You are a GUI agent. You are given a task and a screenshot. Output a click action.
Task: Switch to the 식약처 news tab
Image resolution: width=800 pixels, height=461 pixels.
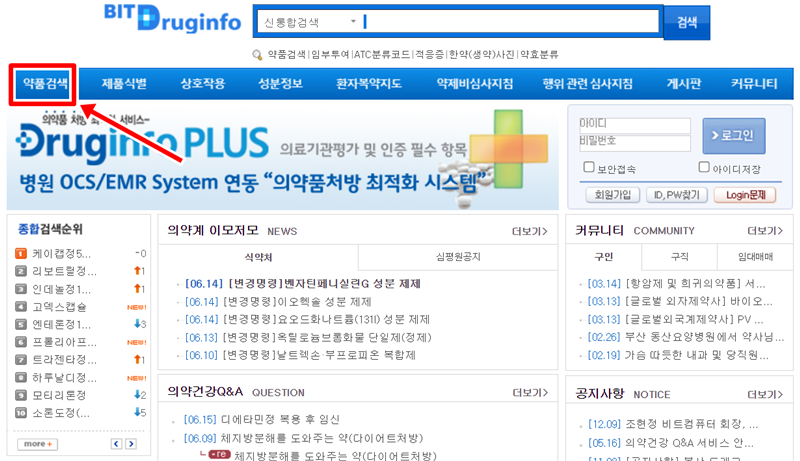pyautogui.click(x=258, y=258)
